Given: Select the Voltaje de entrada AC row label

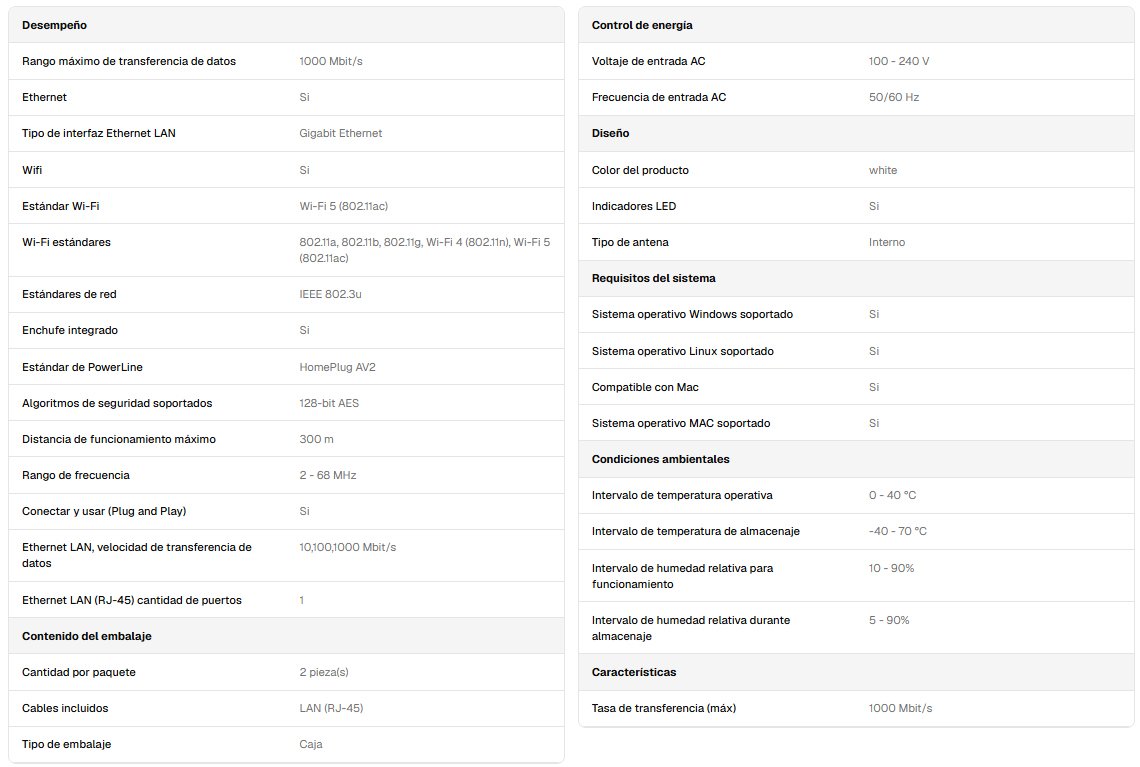Looking at the screenshot, I should pos(649,62).
